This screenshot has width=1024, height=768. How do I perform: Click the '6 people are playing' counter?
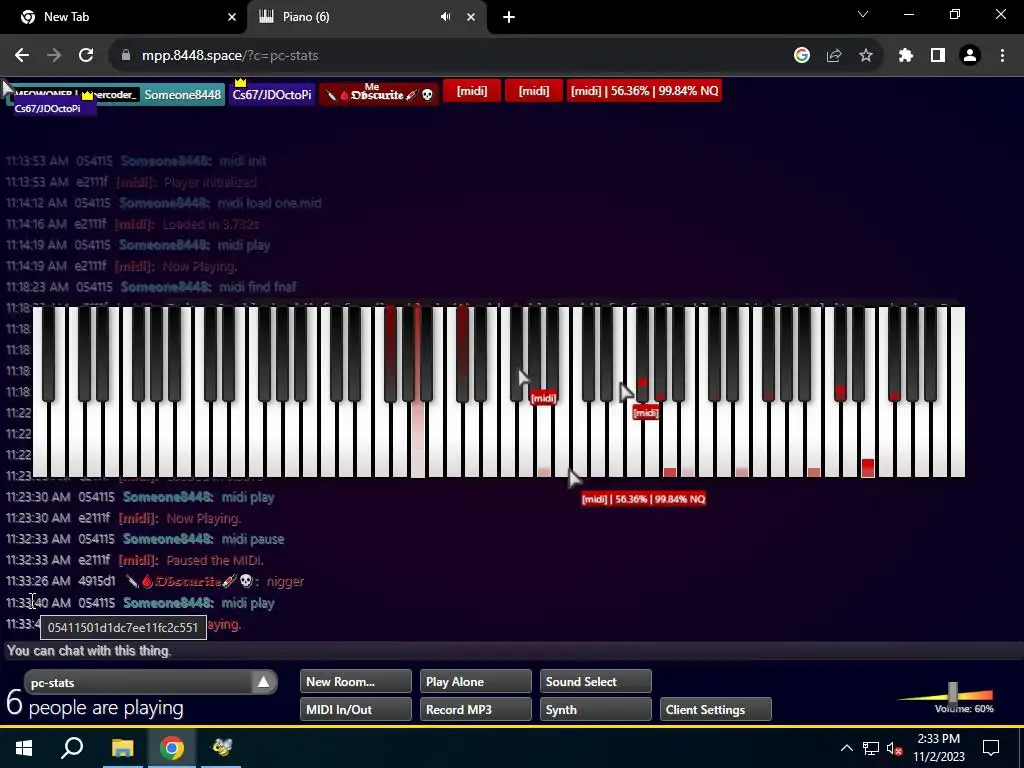[x=95, y=705]
